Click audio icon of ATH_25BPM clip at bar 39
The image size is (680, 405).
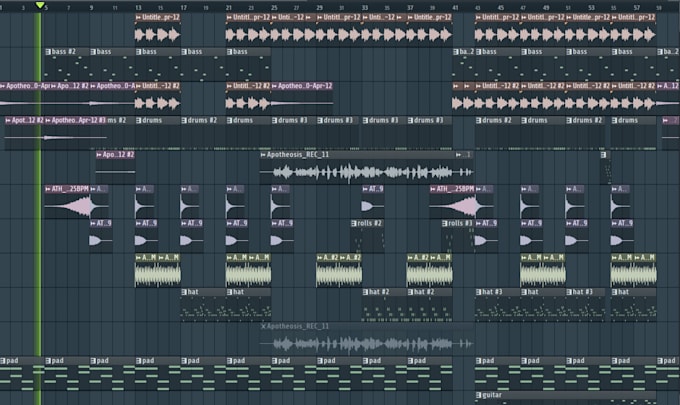click(x=433, y=189)
